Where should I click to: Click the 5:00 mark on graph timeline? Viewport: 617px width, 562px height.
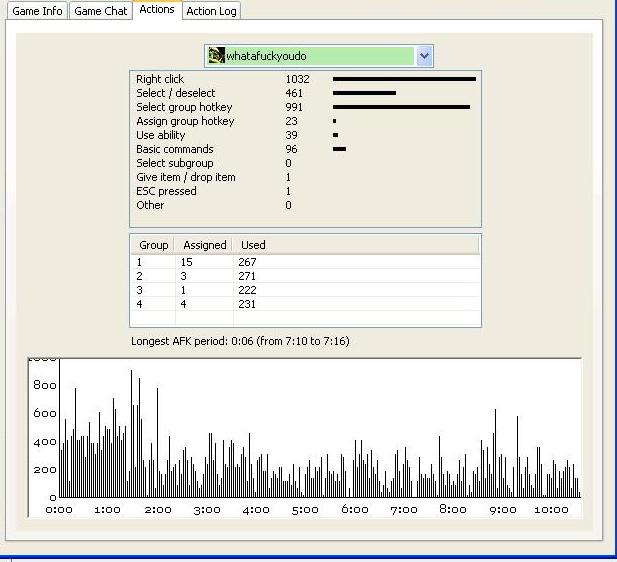pyautogui.click(x=305, y=510)
